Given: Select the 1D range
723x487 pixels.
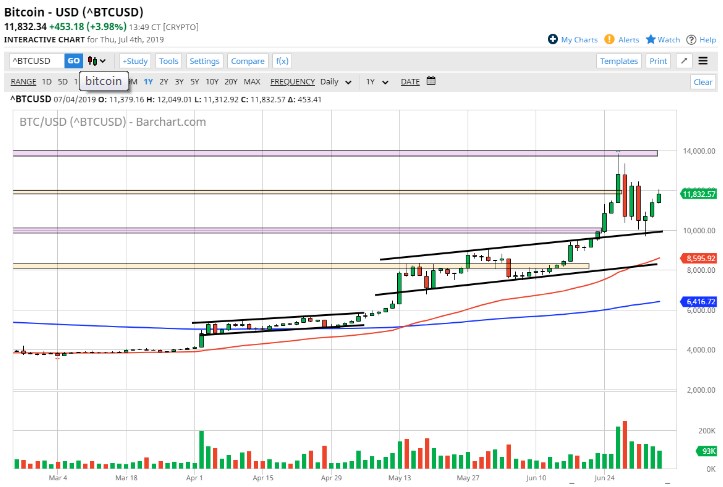Looking at the screenshot, I should tap(47, 82).
